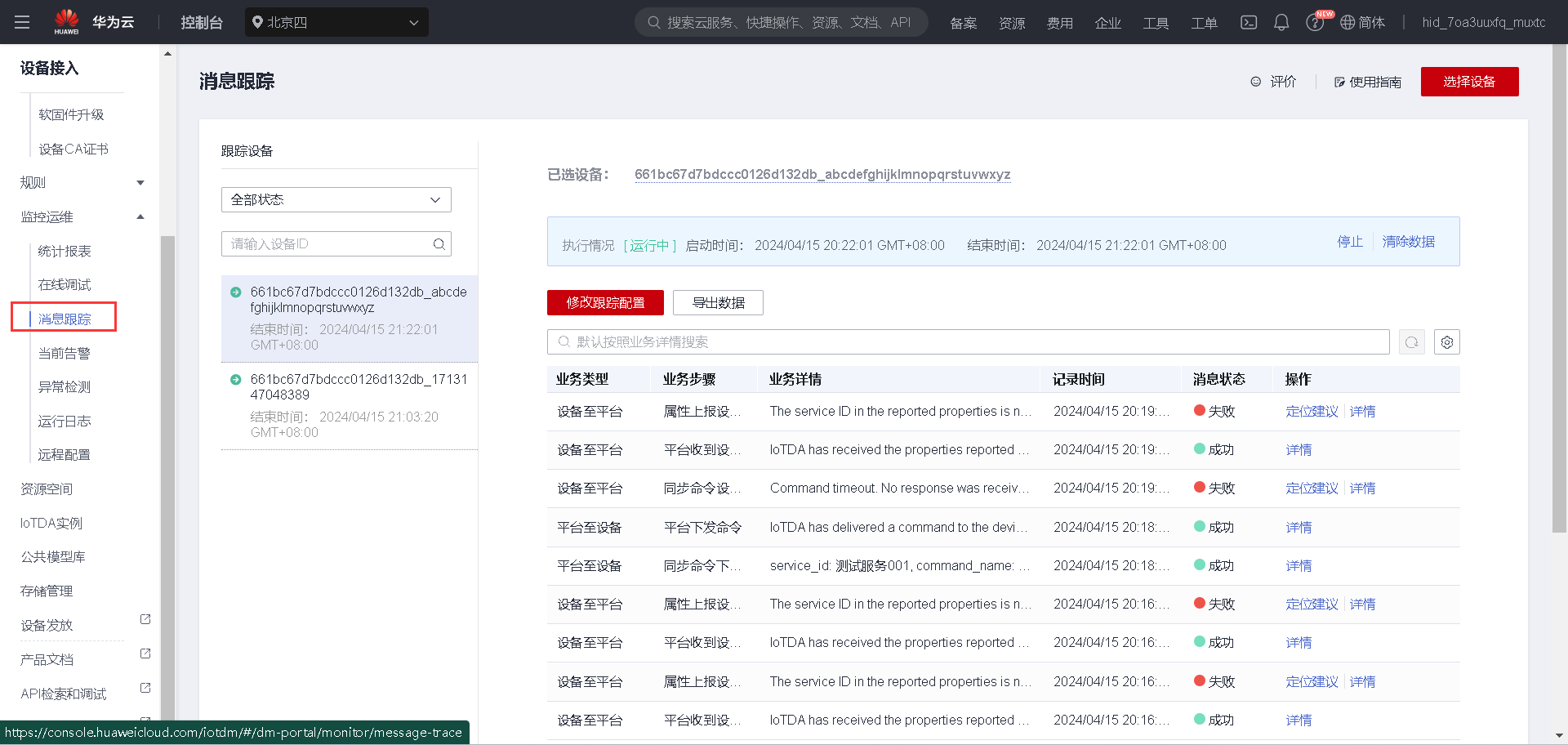Screen dimensions: 1568x745
Task: Open 当前告警 in sidebar
Action: [x=65, y=354]
